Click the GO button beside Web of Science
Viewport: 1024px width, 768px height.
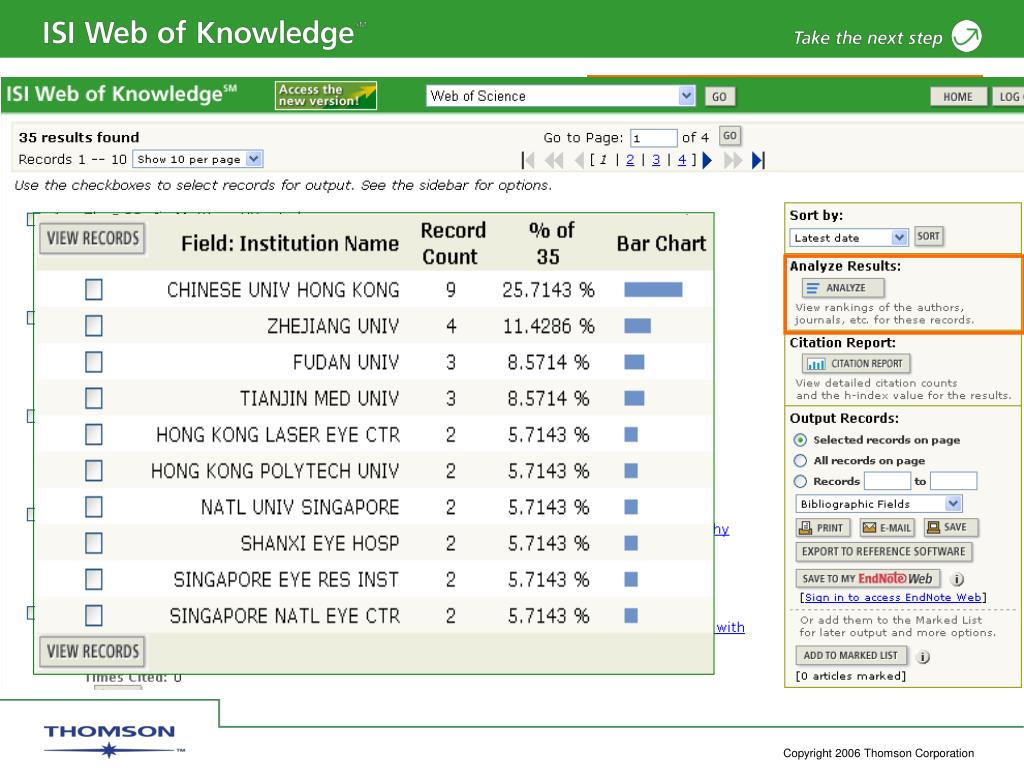[720, 97]
